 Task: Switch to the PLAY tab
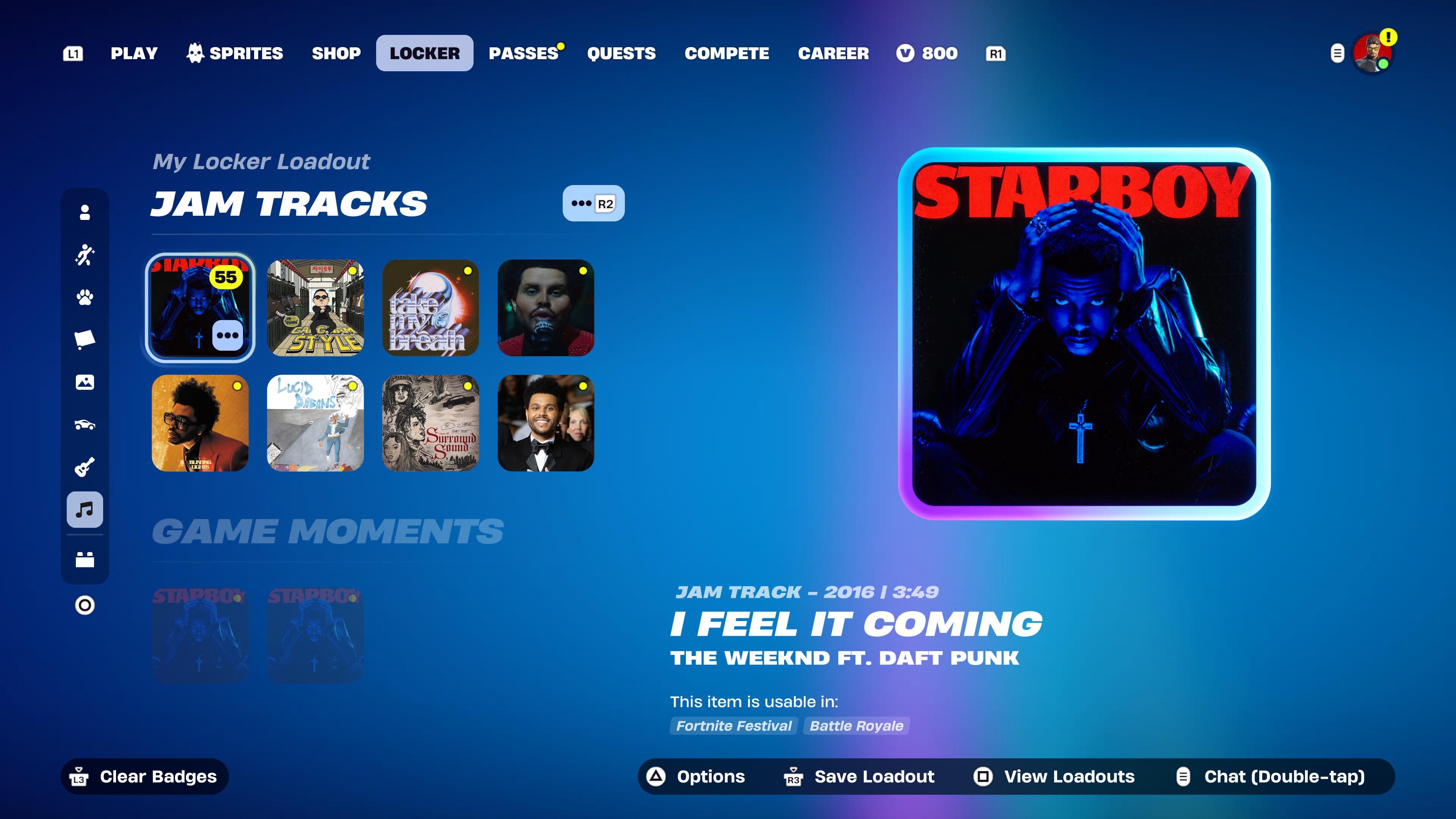pos(134,54)
